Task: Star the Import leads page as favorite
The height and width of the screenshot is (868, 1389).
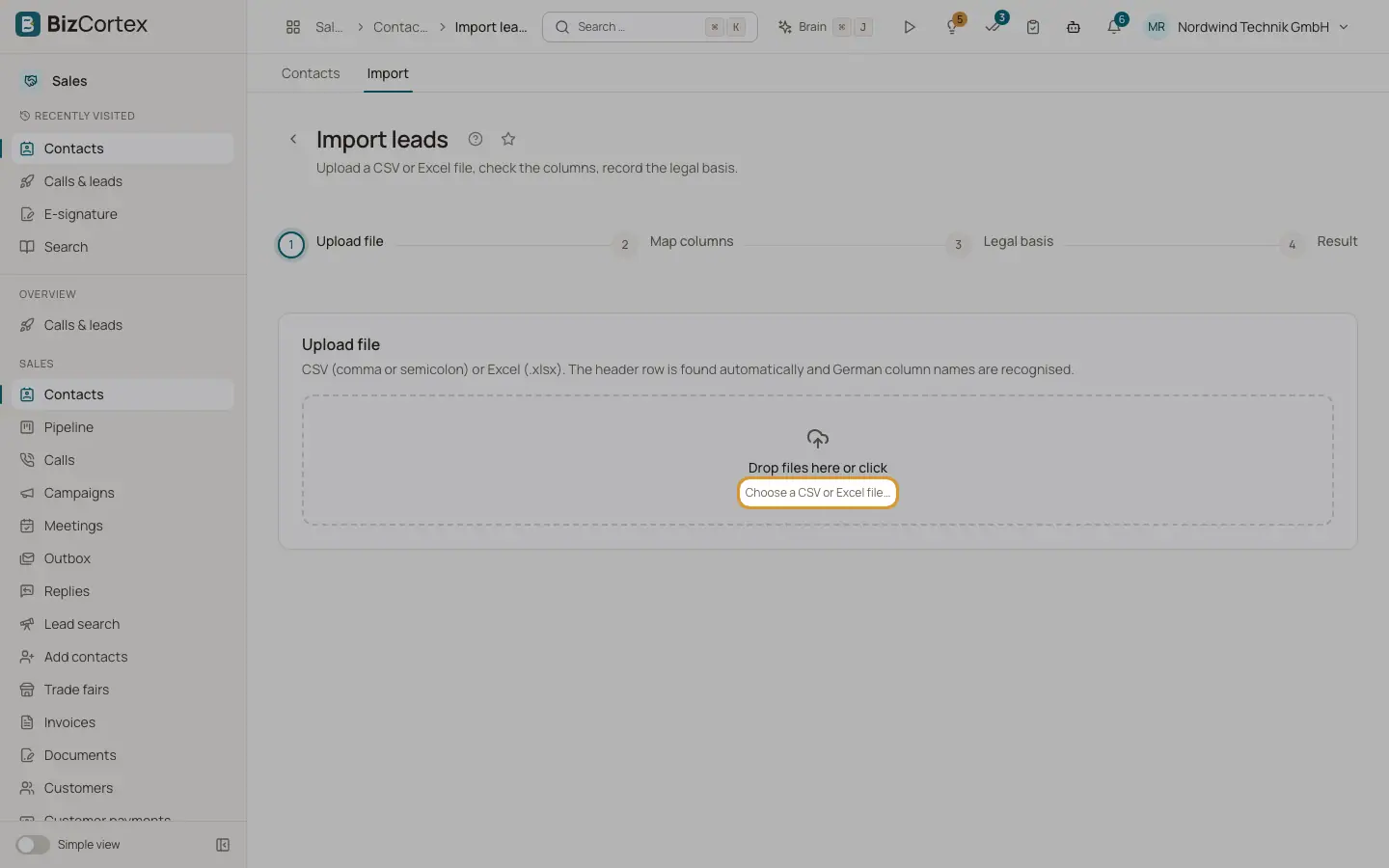Action: pos(508,139)
